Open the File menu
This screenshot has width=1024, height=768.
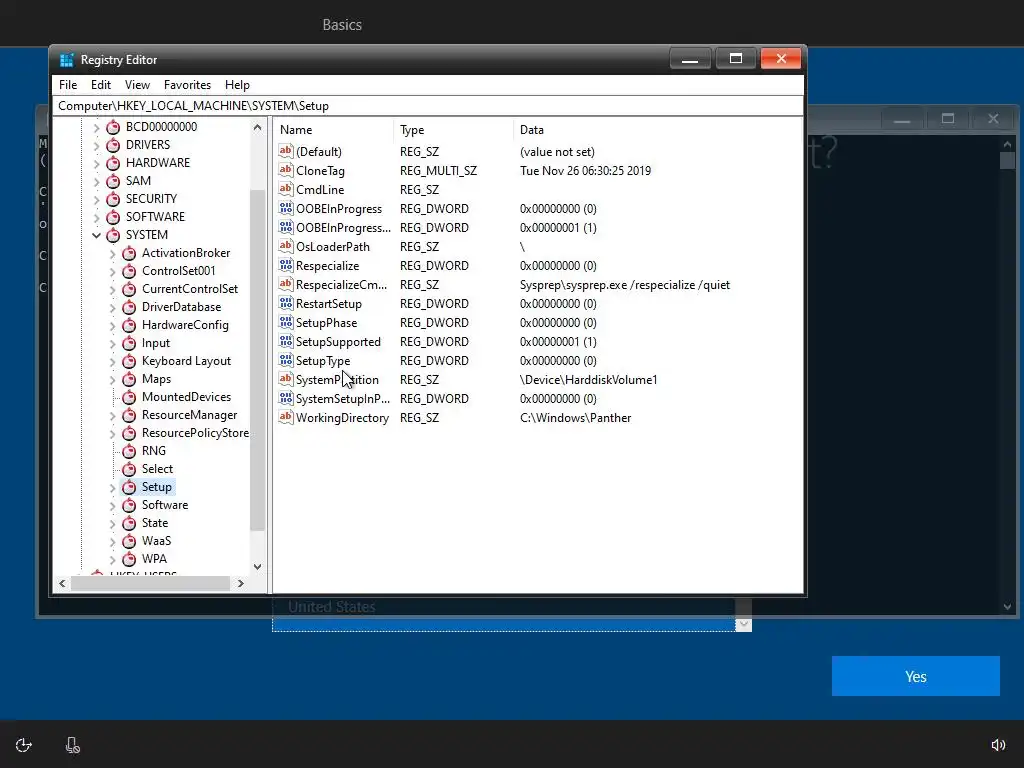68,85
